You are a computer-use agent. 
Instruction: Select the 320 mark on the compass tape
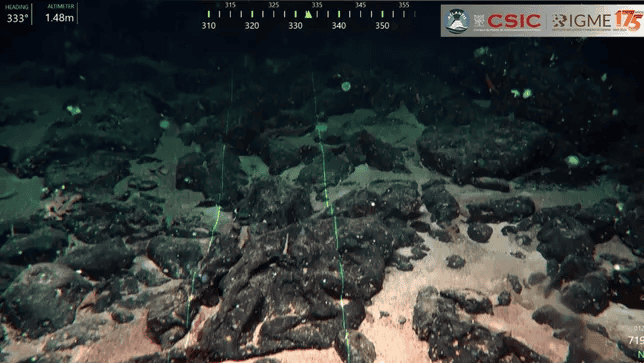pos(252,25)
